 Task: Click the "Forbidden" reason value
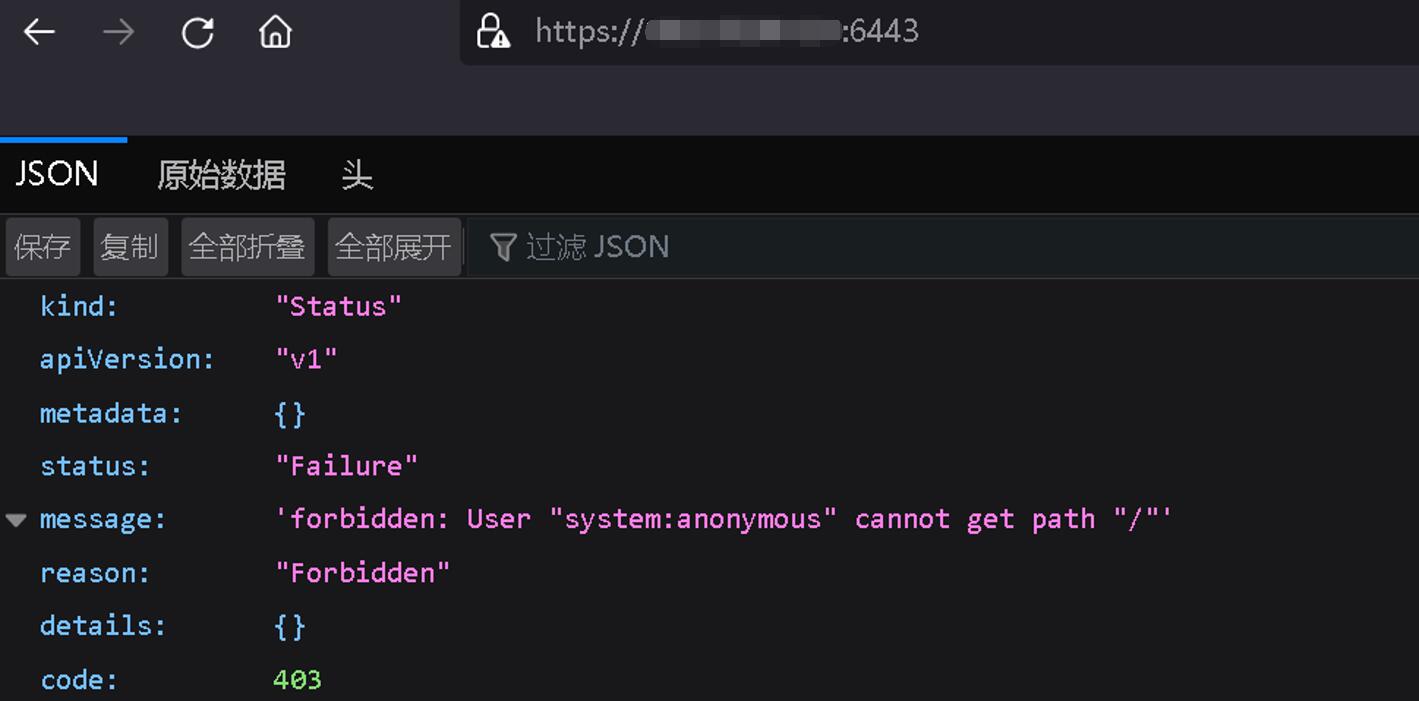point(363,573)
